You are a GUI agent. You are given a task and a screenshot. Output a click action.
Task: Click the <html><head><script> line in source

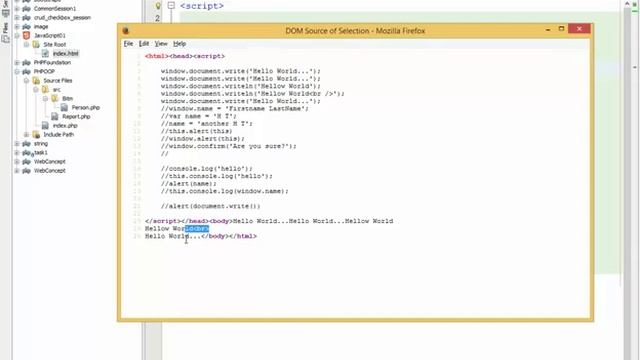click(x=185, y=56)
